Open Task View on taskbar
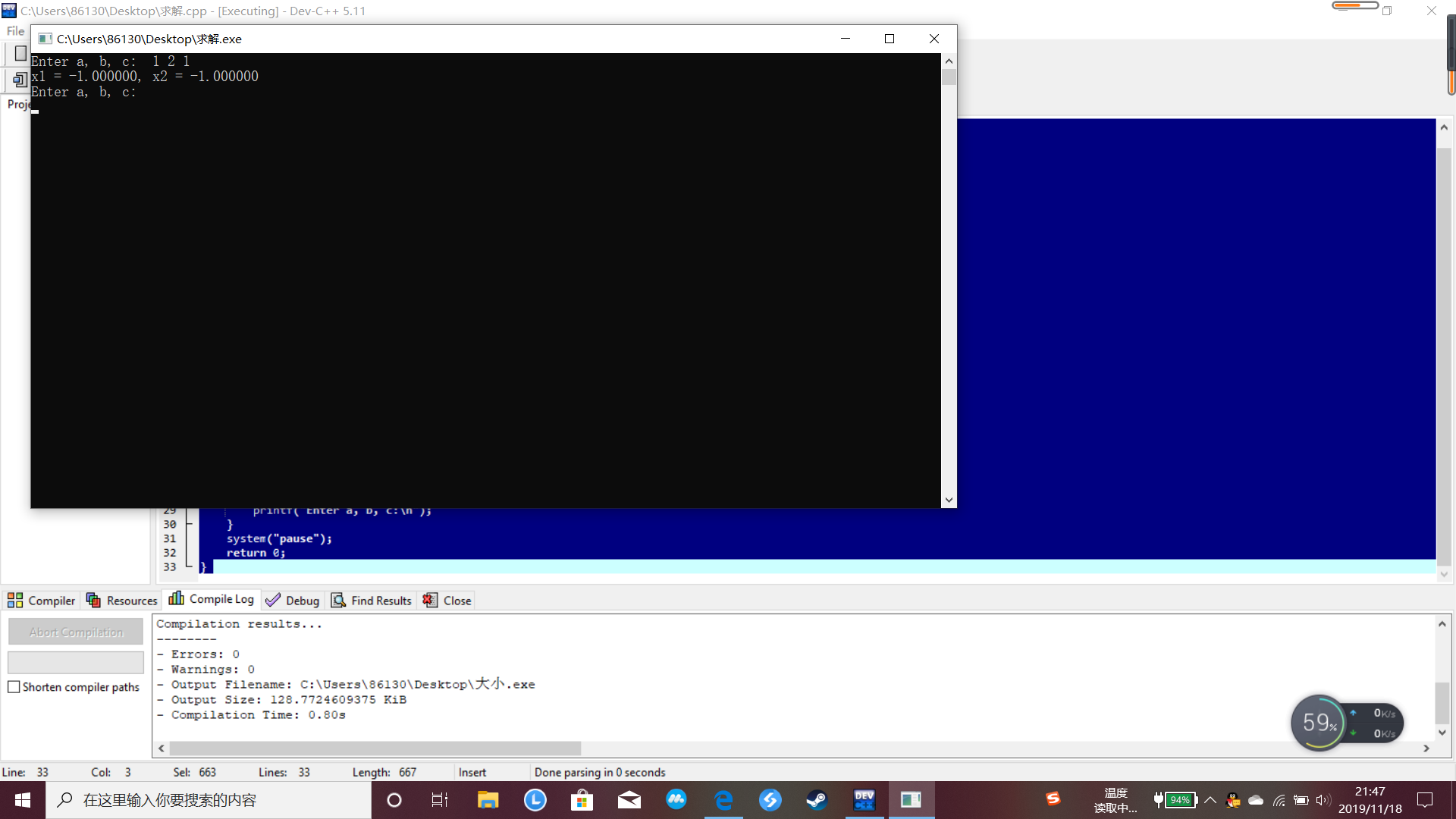1456x819 pixels. pos(440,800)
